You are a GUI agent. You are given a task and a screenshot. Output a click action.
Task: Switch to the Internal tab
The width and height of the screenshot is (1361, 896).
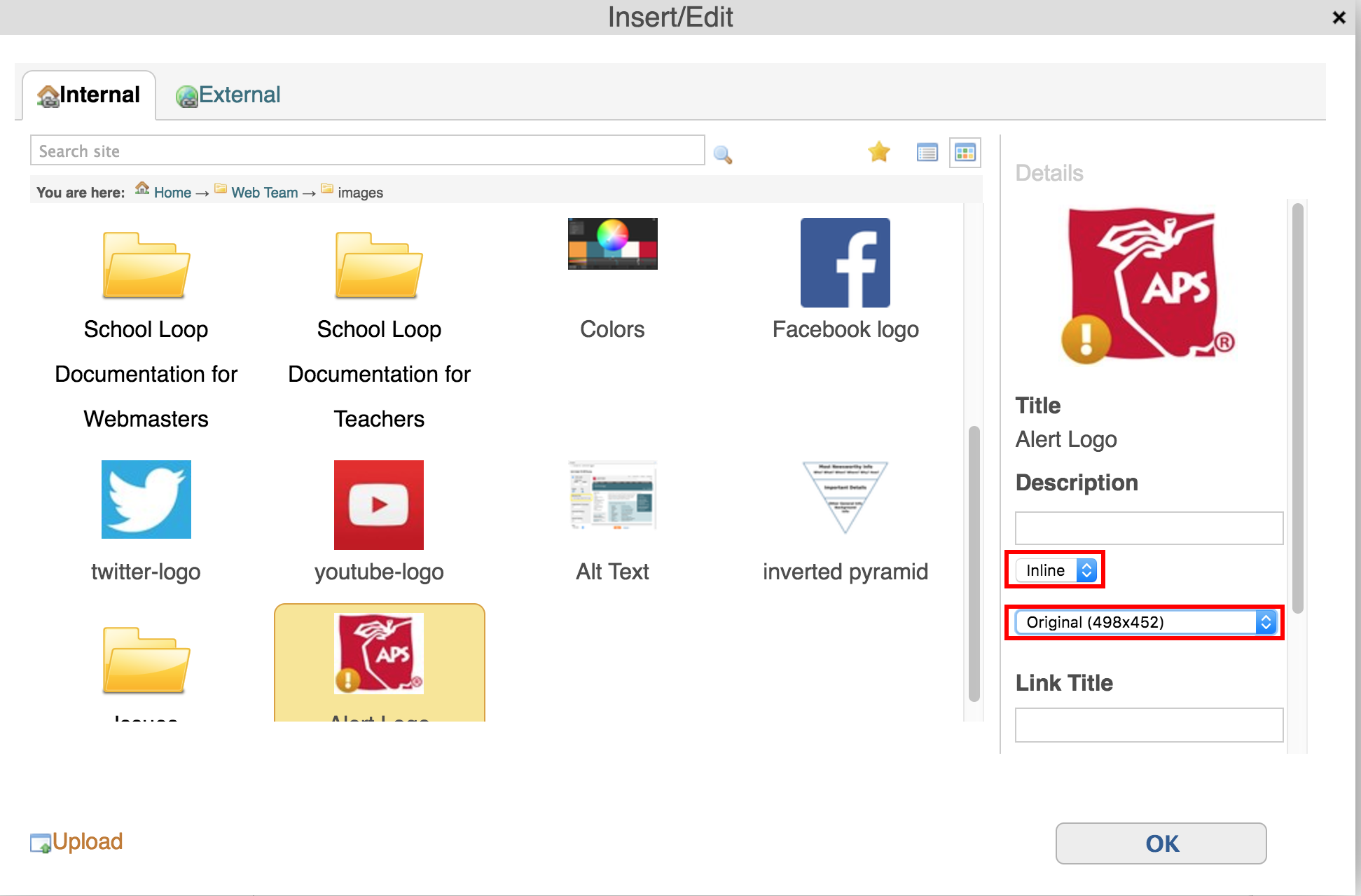coord(89,95)
